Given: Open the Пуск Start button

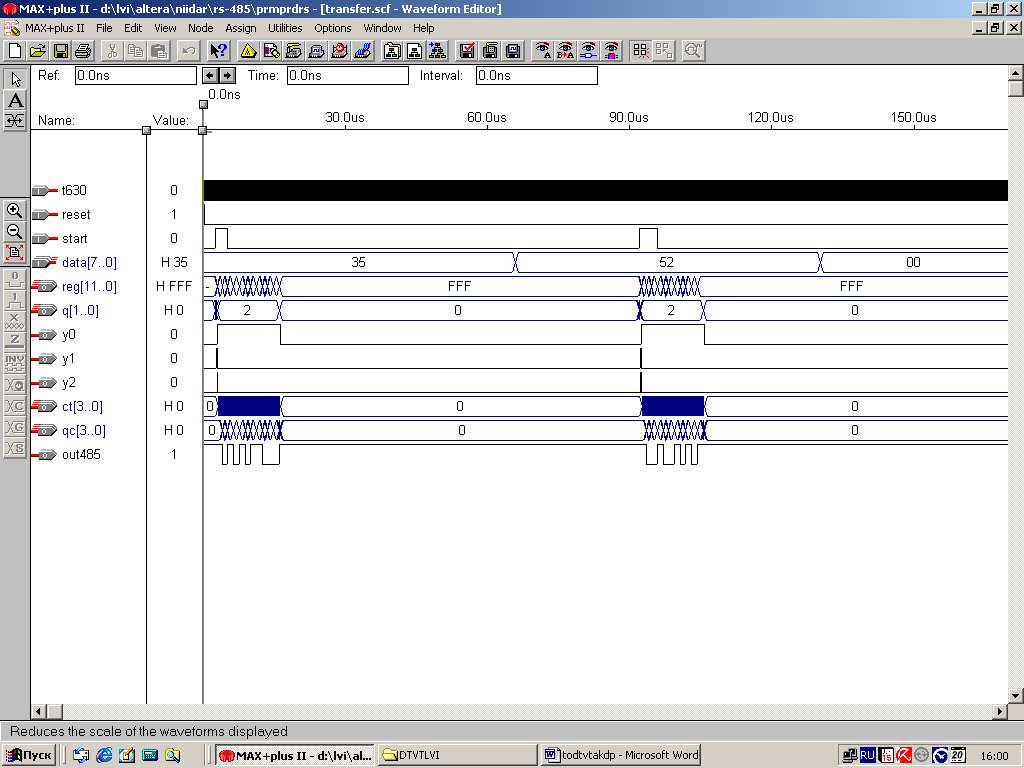Looking at the screenshot, I should pyautogui.click(x=29, y=755).
